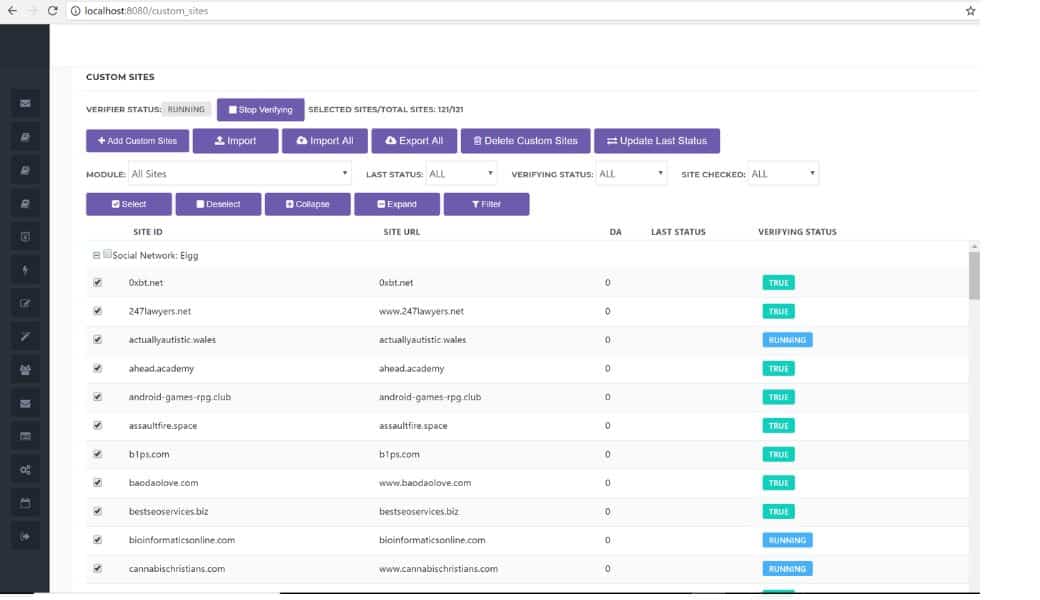Image resolution: width=1040 pixels, height=600 pixels.
Task: Click Update Last Status button
Action: 657,141
